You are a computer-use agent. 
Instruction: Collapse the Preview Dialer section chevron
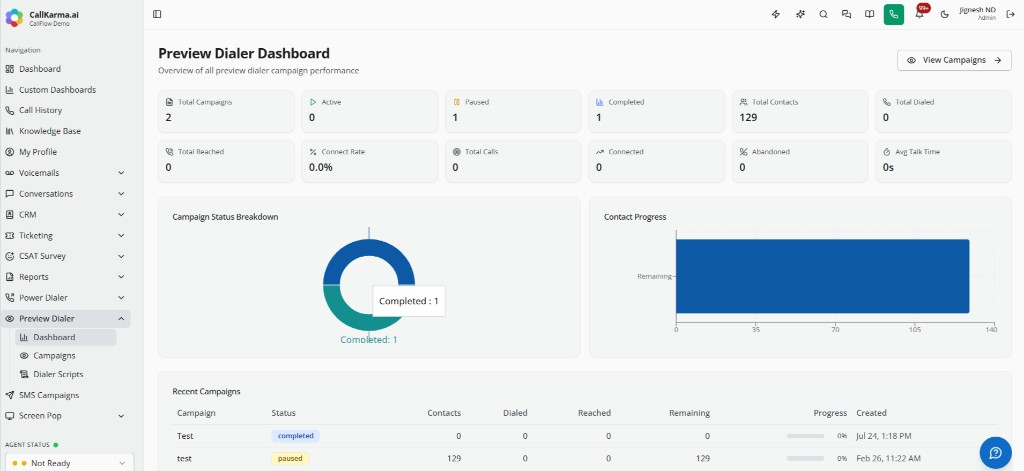(x=121, y=319)
